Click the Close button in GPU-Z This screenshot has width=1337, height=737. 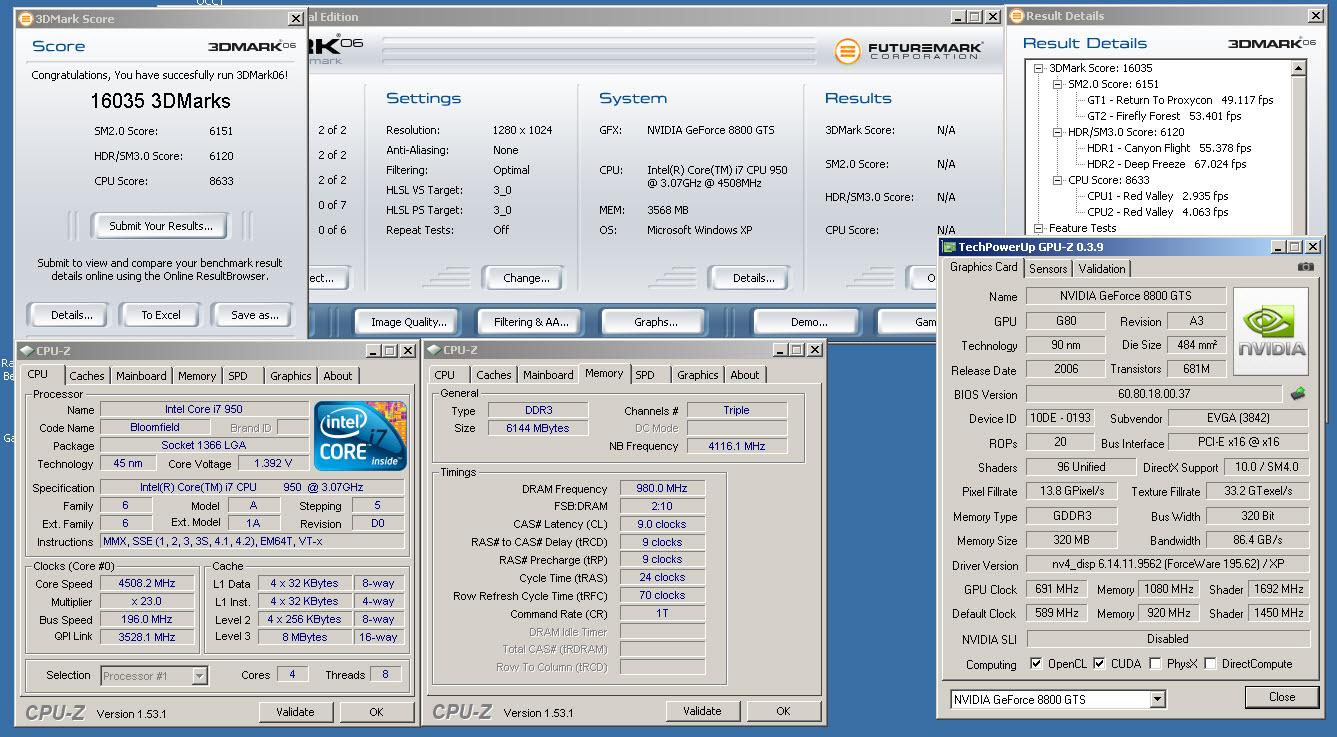pos(1282,697)
